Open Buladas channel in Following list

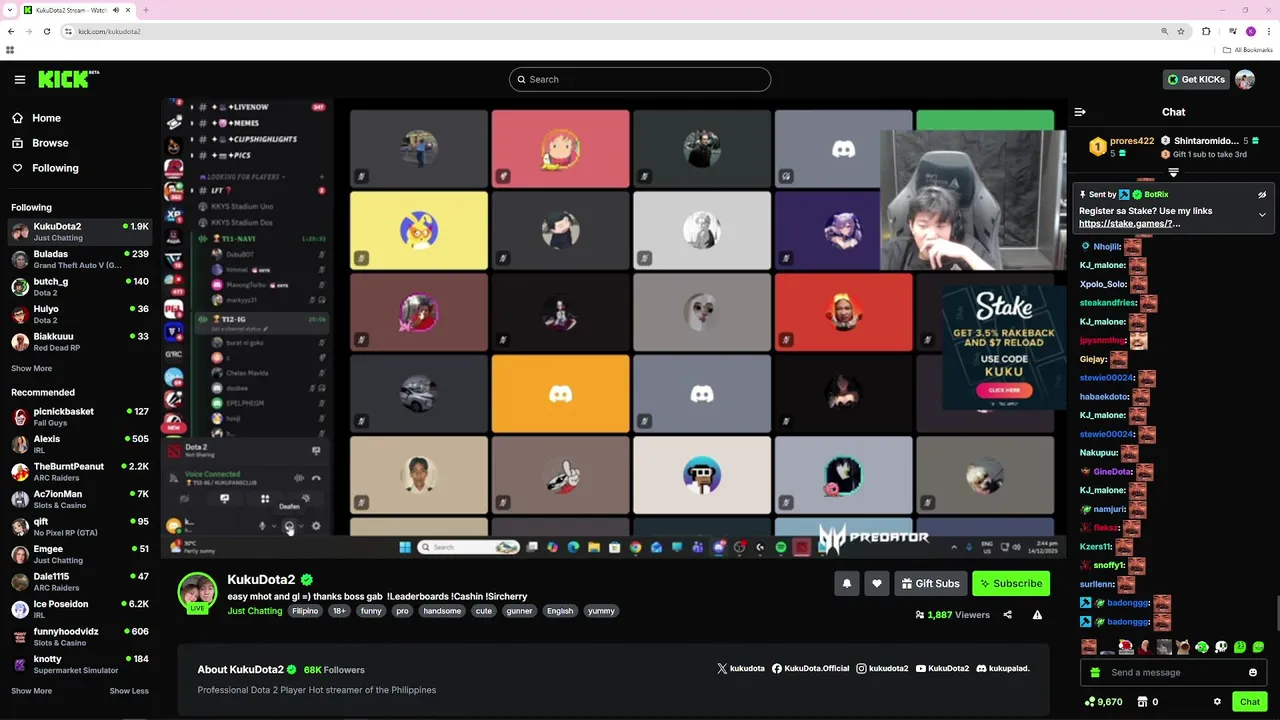click(x=80, y=259)
